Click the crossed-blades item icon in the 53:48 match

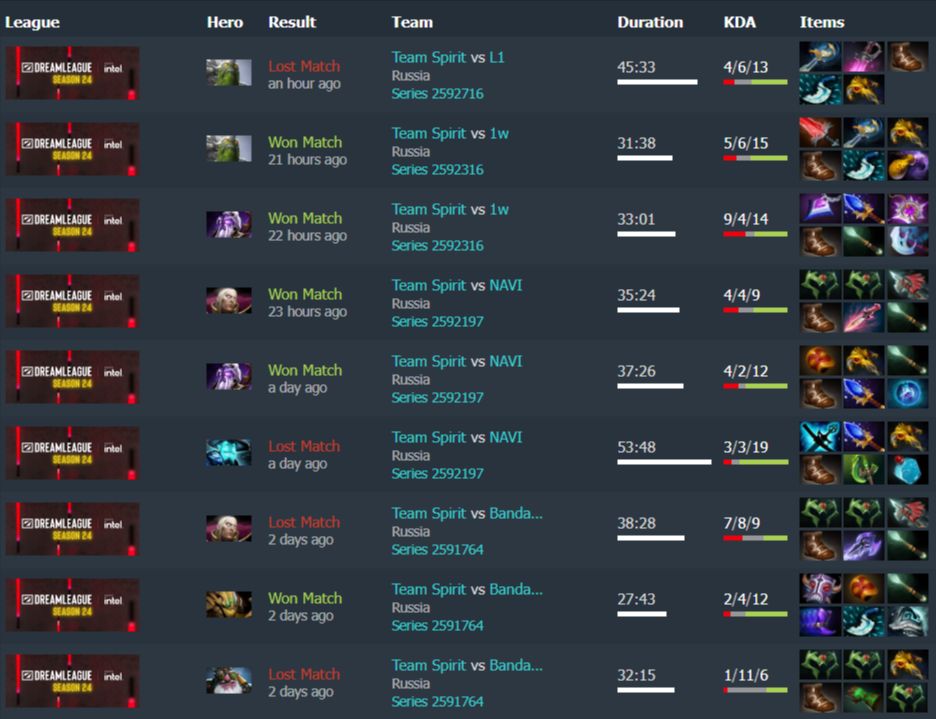pos(820,437)
